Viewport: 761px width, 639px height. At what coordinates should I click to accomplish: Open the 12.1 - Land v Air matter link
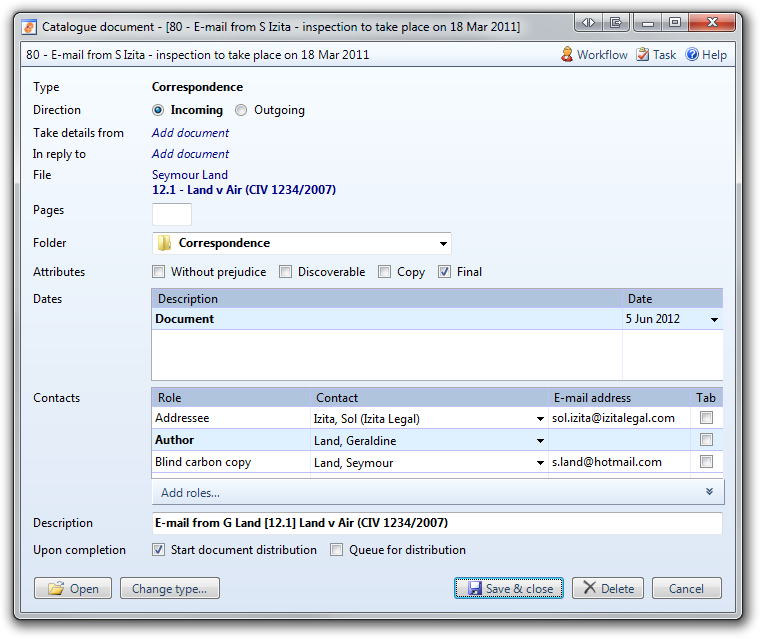tap(244, 190)
